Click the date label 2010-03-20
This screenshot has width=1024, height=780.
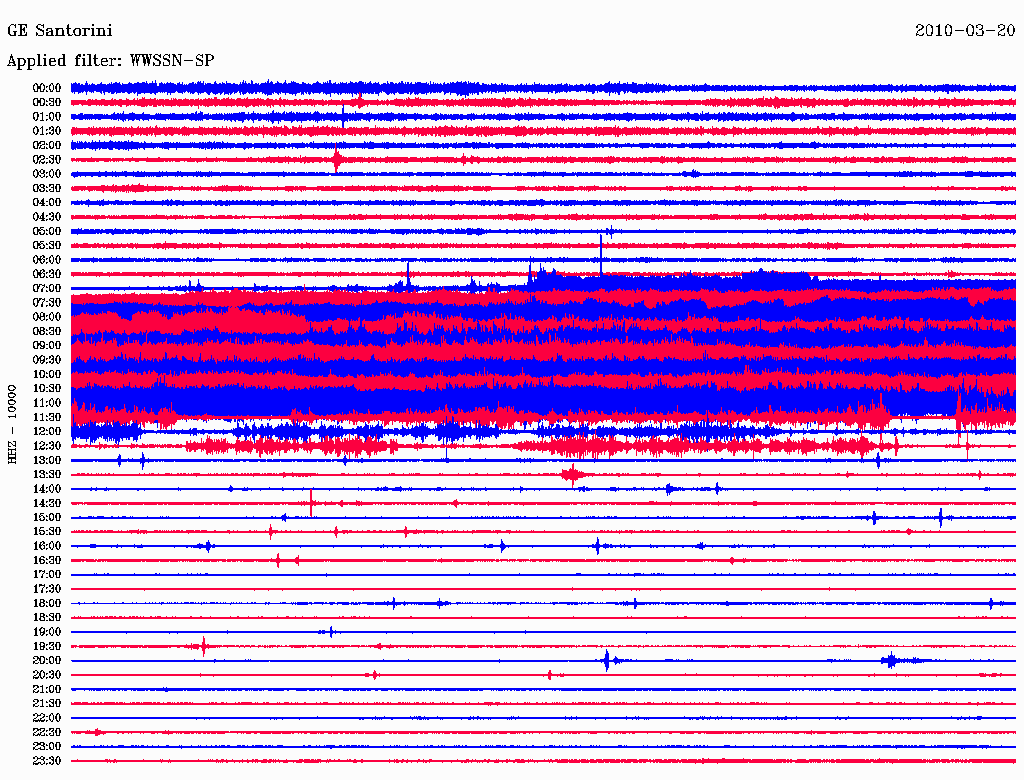pyautogui.click(x=965, y=31)
